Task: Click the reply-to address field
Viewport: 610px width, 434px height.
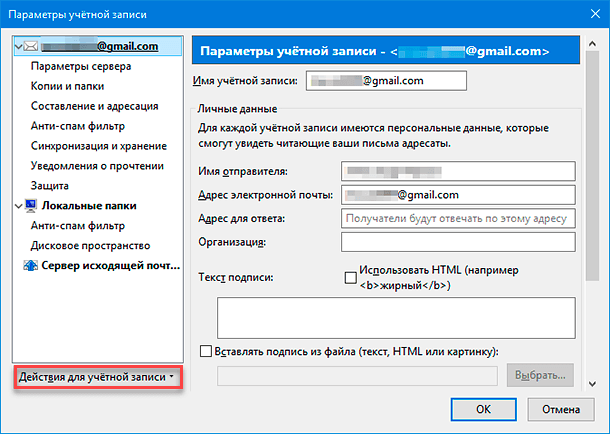Action: pos(458,218)
